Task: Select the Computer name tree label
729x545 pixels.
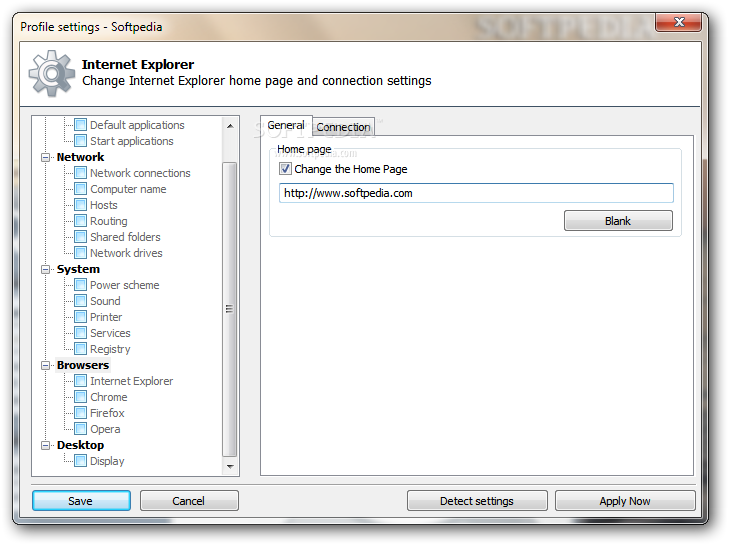Action: 128,189
